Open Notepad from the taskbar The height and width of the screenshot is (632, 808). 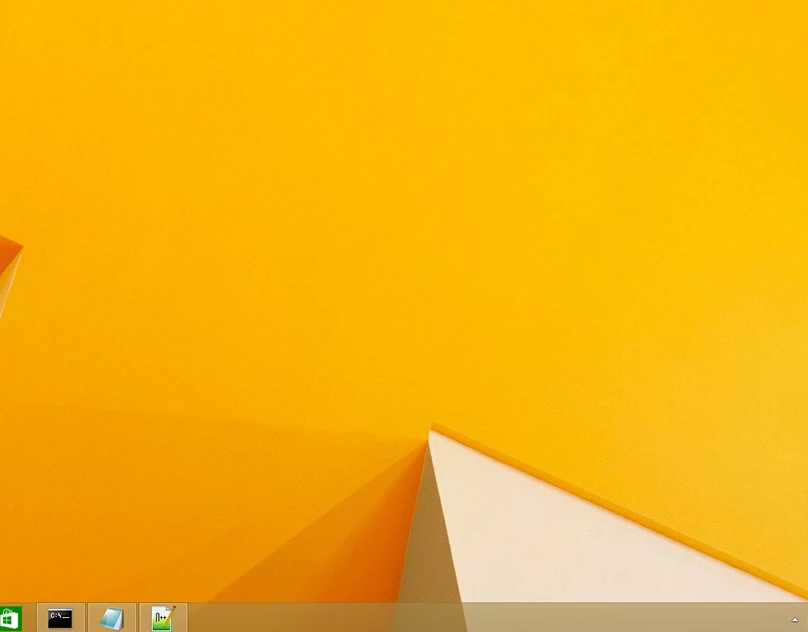[111, 618]
